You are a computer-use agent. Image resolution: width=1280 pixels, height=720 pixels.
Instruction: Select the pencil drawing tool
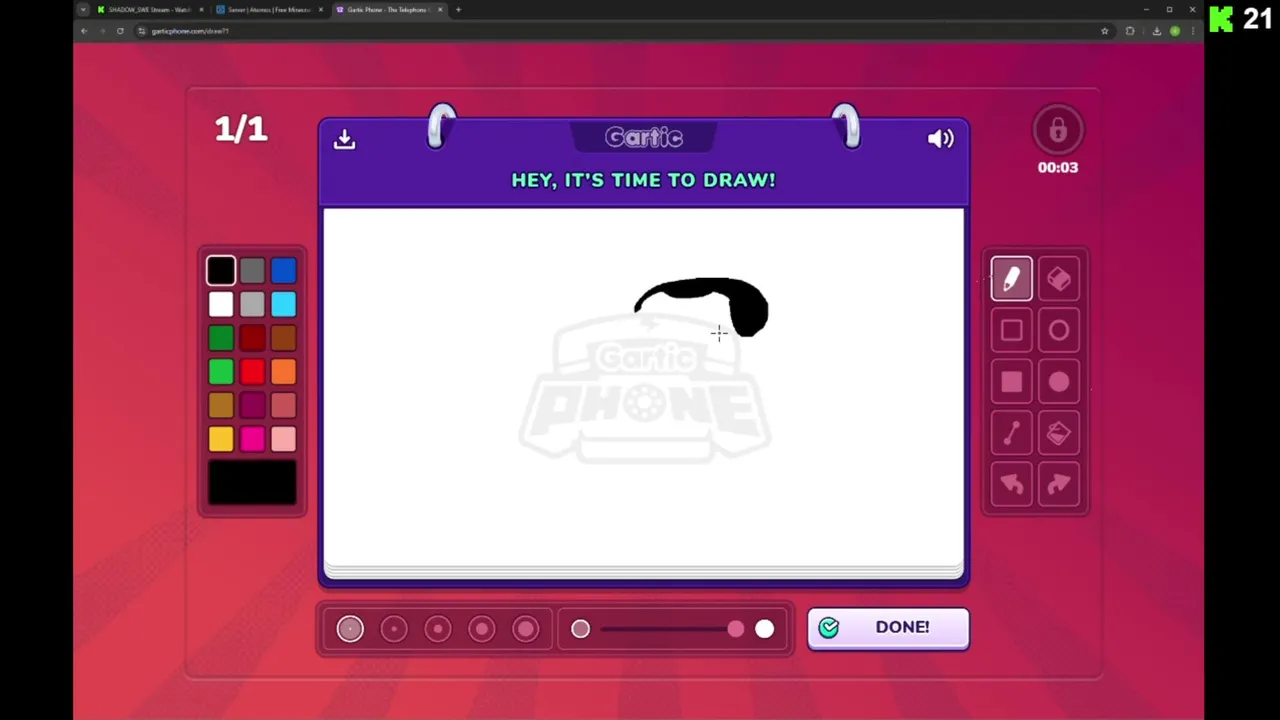tap(1011, 279)
